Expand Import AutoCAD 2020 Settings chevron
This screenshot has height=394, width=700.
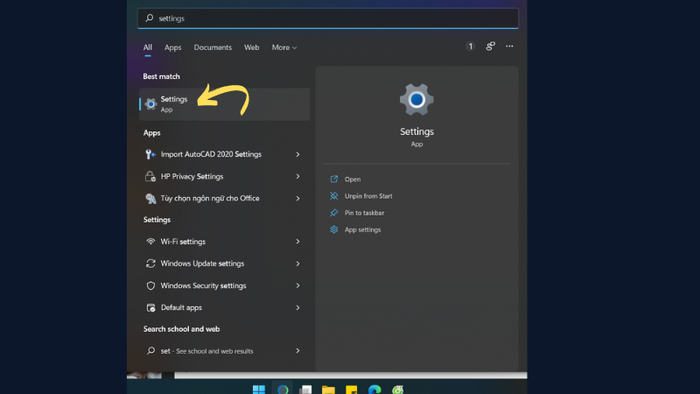298,154
